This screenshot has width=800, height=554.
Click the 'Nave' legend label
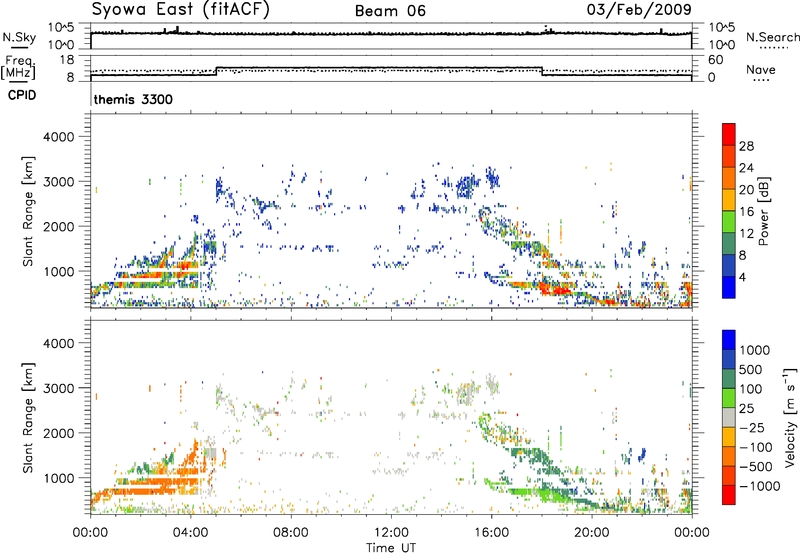pos(761,70)
